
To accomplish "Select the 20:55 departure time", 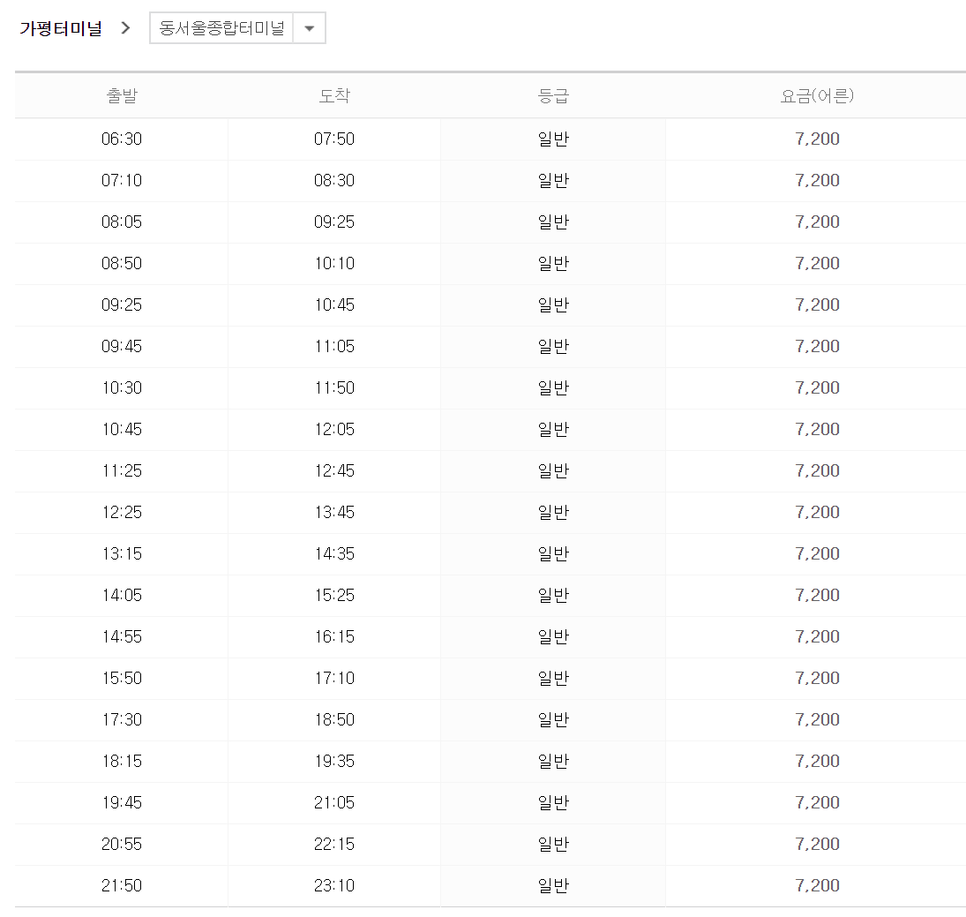I will (x=121, y=844).
